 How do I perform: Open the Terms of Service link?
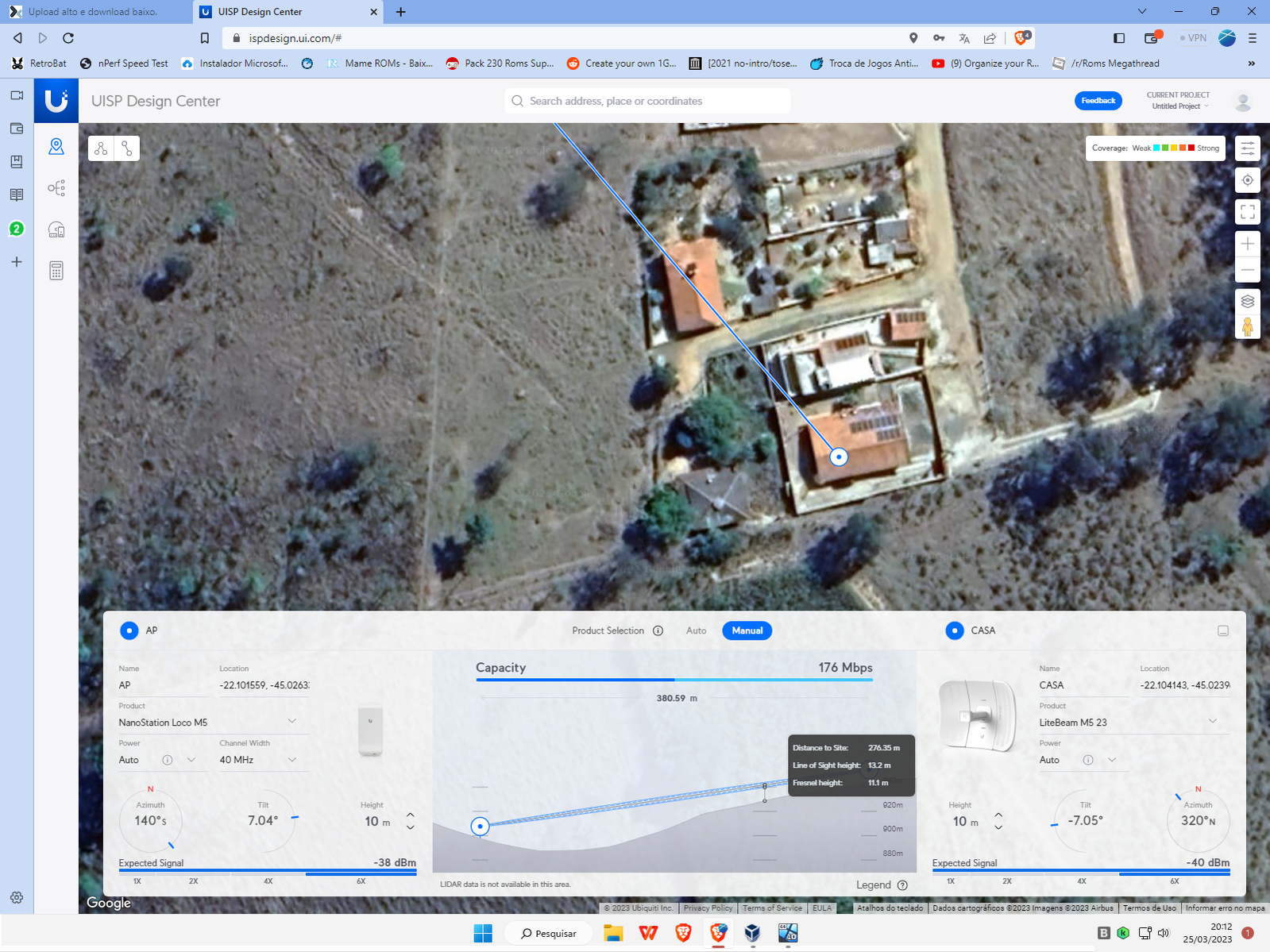tap(773, 908)
